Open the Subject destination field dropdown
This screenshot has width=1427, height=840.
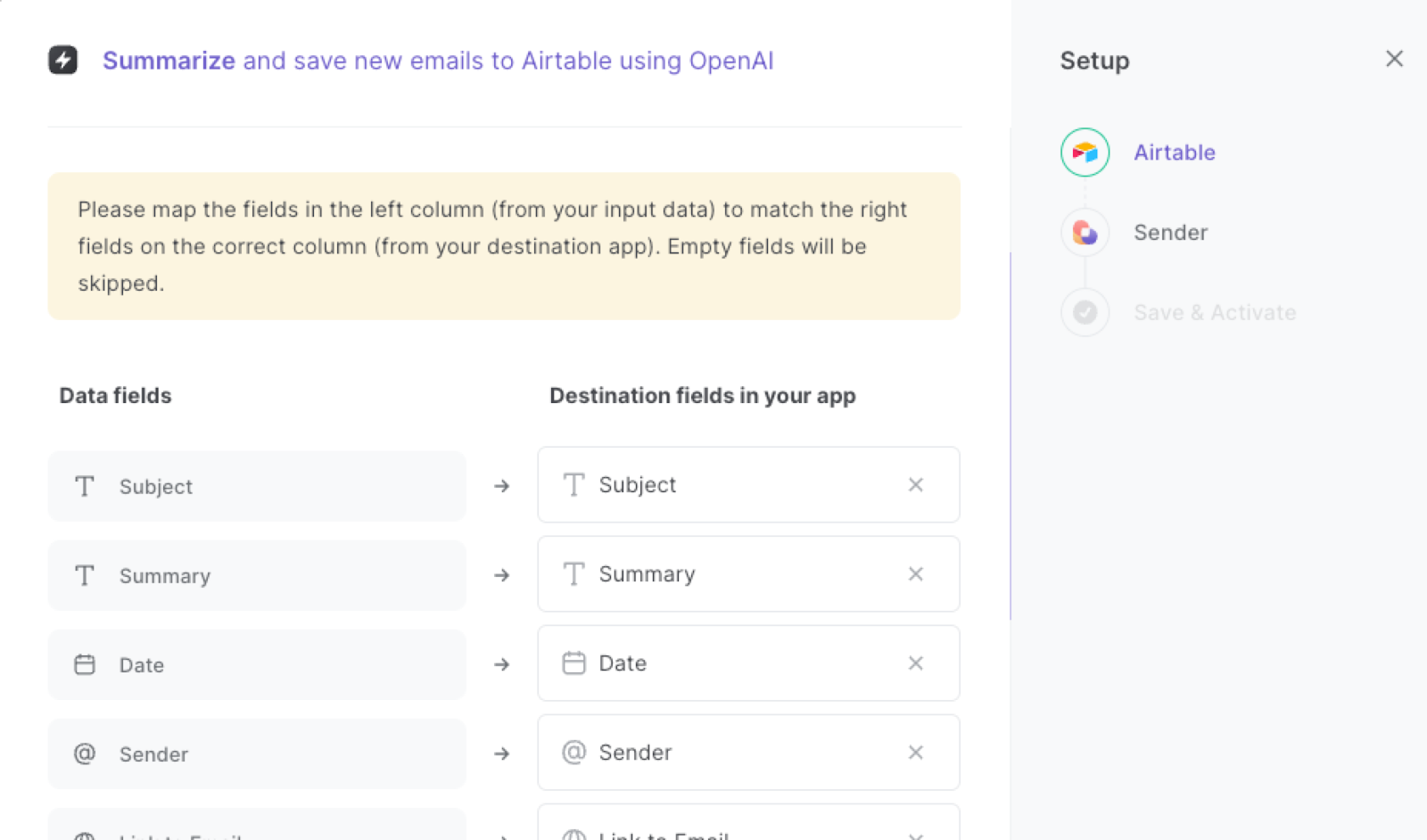tap(748, 485)
